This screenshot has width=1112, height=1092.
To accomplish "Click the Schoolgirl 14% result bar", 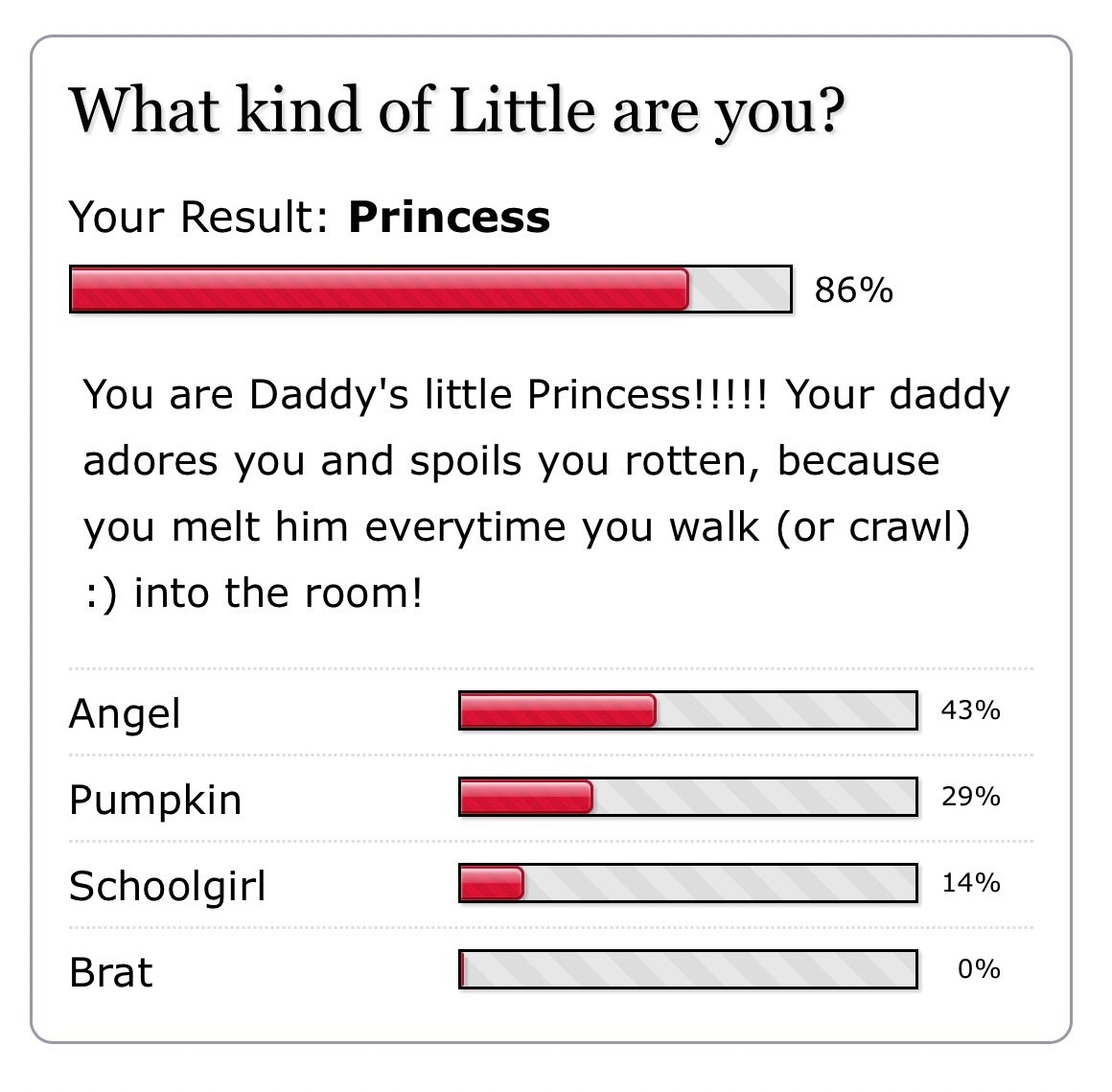I will (688, 883).
